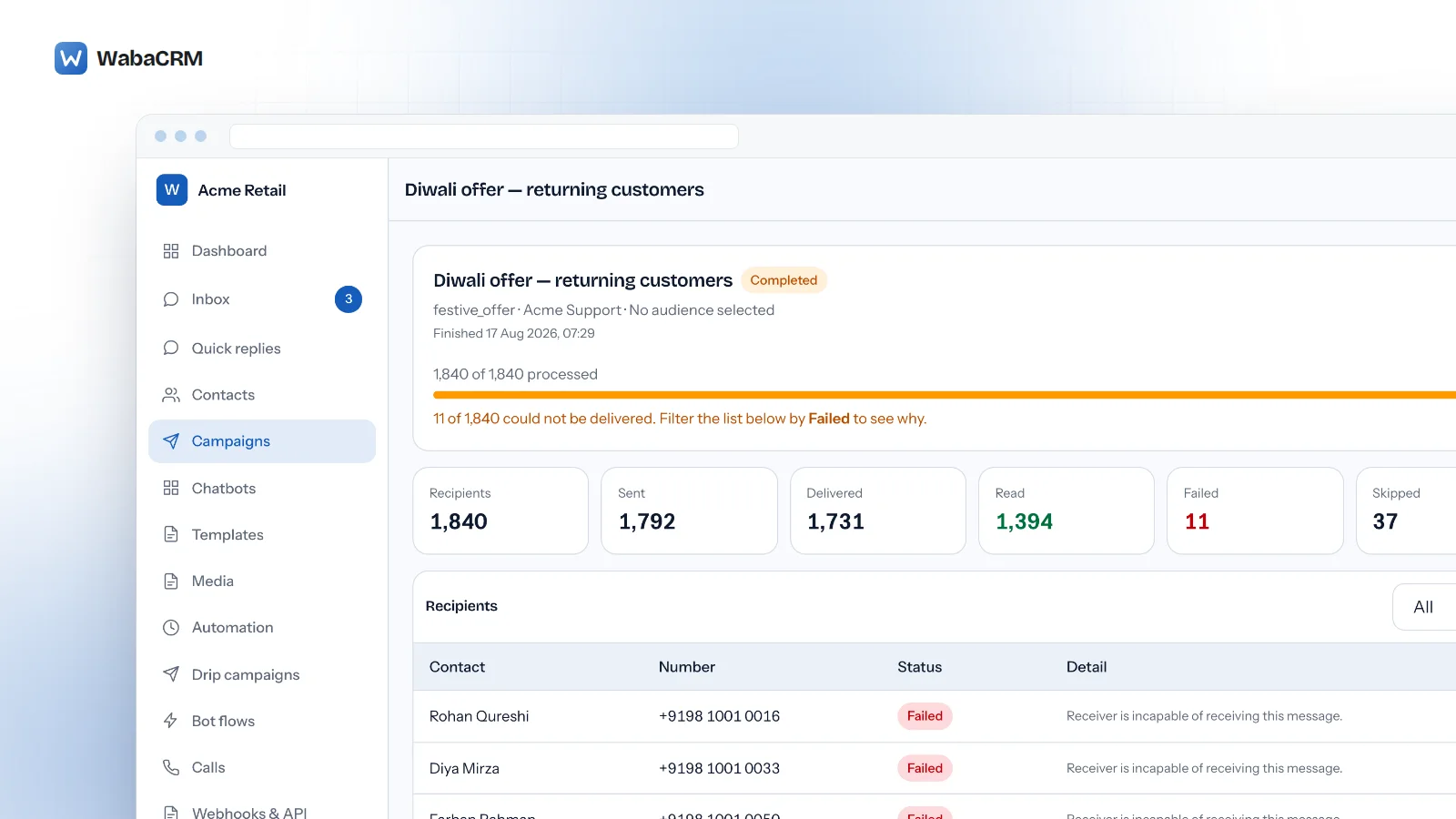Open the Calls section
Viewport: 1456px width, 819px height.
(262, 767)
